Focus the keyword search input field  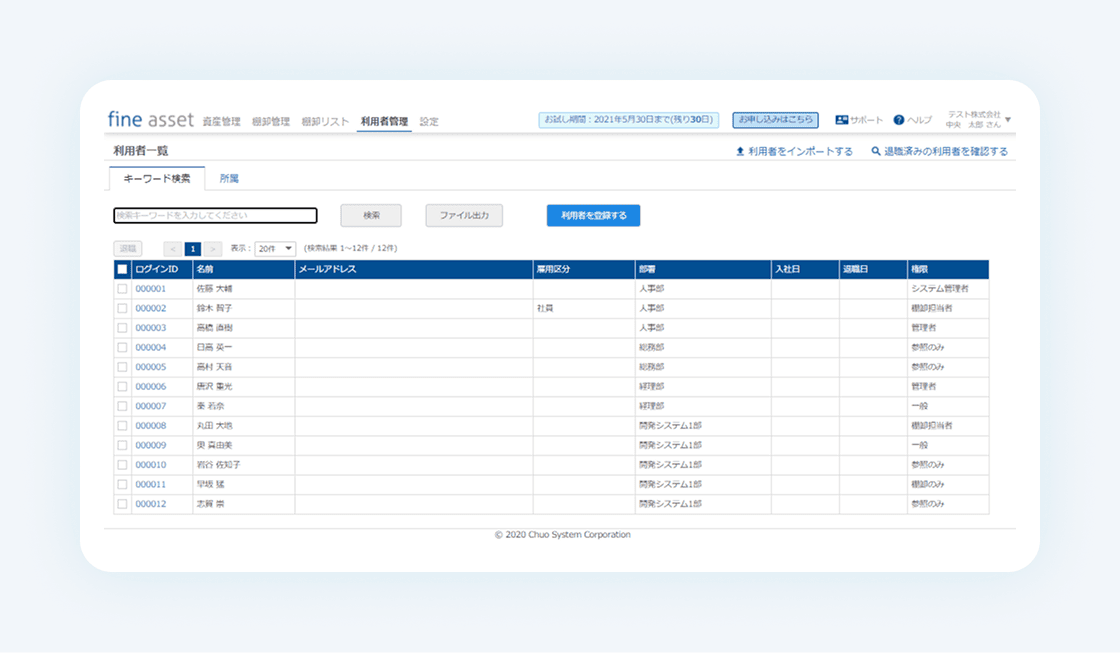[x=215, y=215]
